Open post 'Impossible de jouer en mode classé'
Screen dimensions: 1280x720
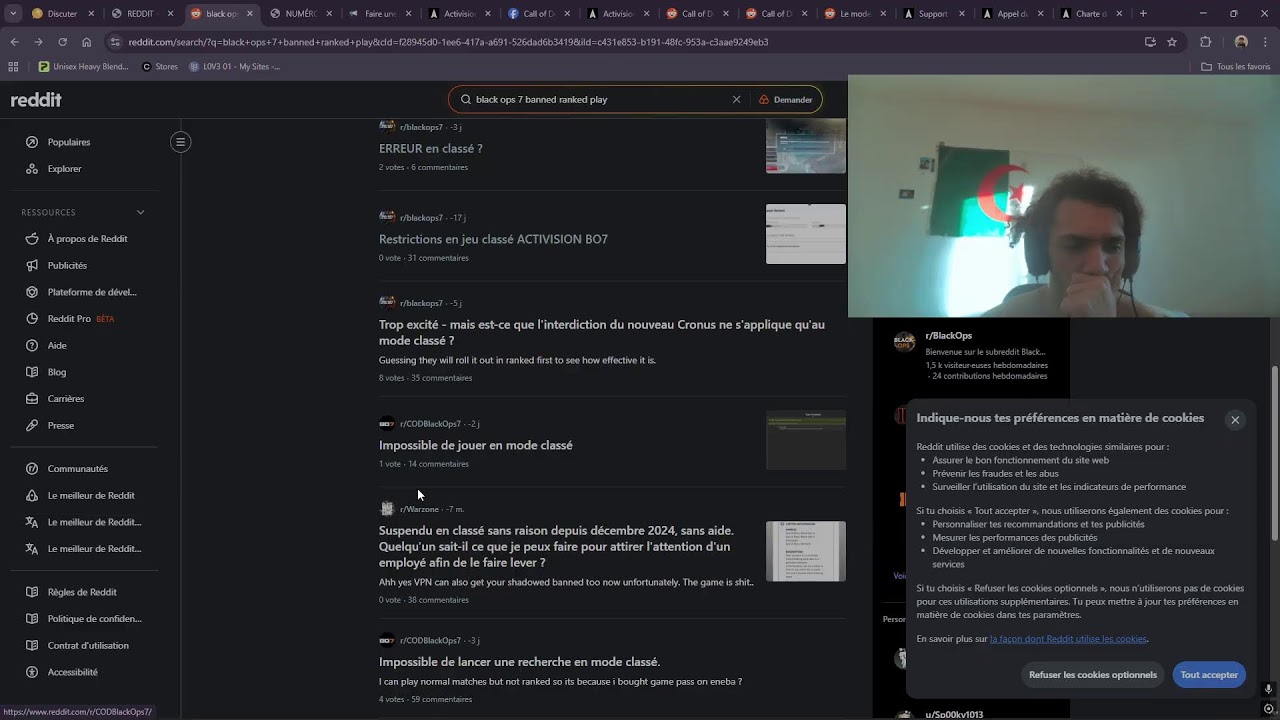[476, 446]
